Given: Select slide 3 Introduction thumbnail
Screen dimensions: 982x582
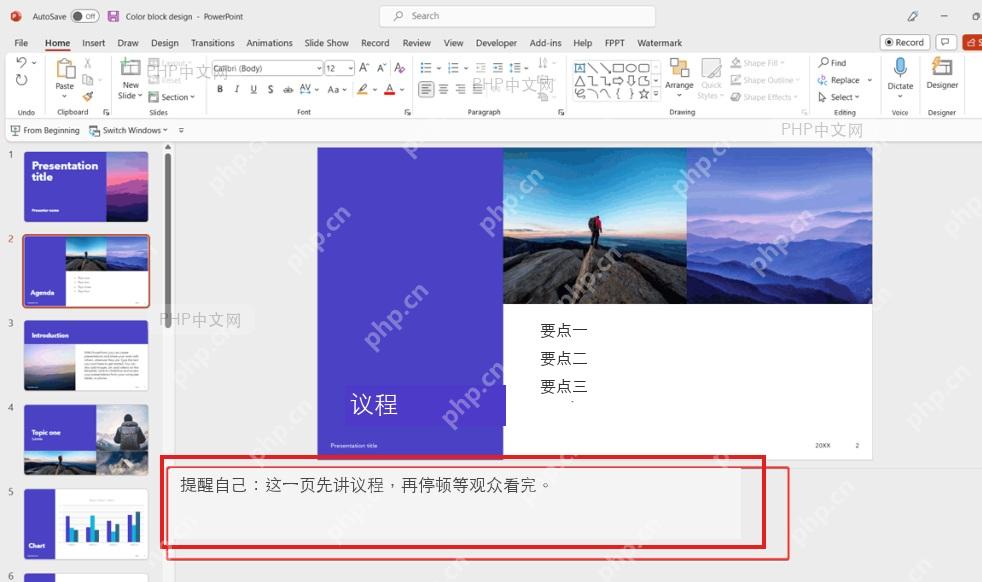Looking at the screenshot, I should [x=86, y=355].
